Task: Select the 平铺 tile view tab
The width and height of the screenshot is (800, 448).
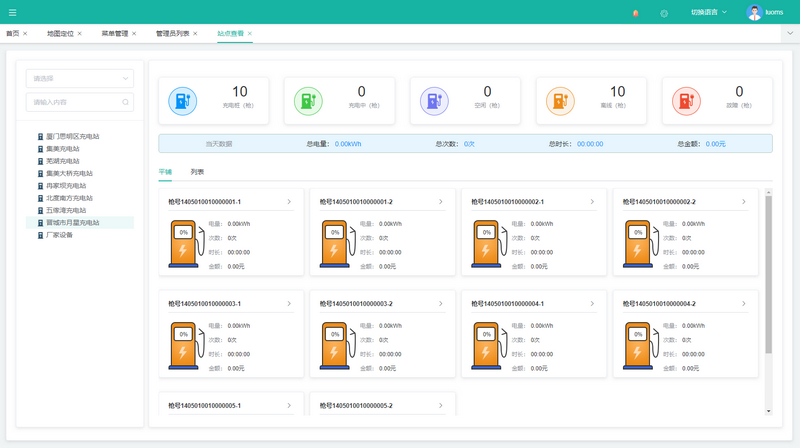Action: 165,172
